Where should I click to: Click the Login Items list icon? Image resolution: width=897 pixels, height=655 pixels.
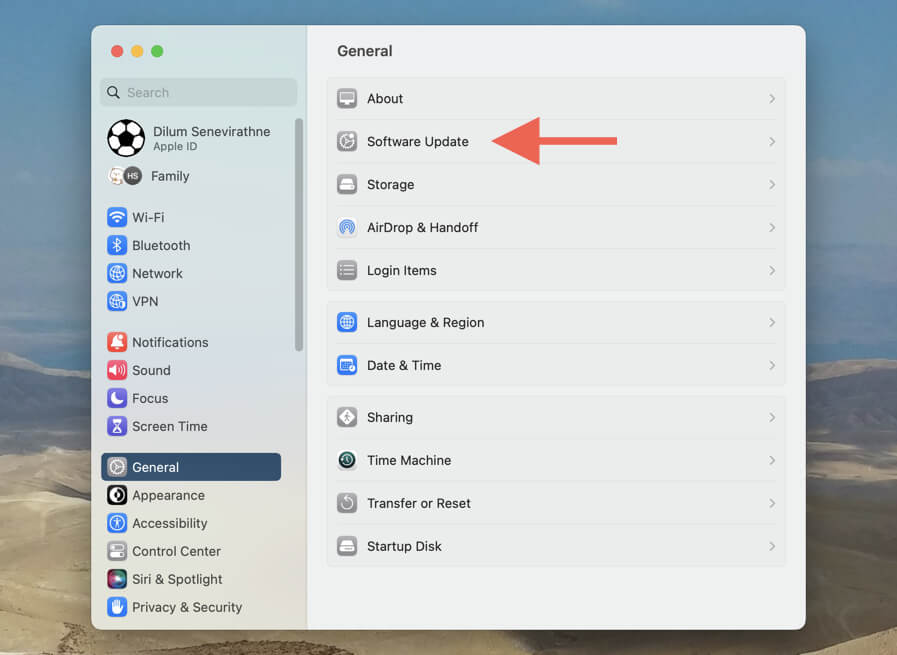pos(347,270)
